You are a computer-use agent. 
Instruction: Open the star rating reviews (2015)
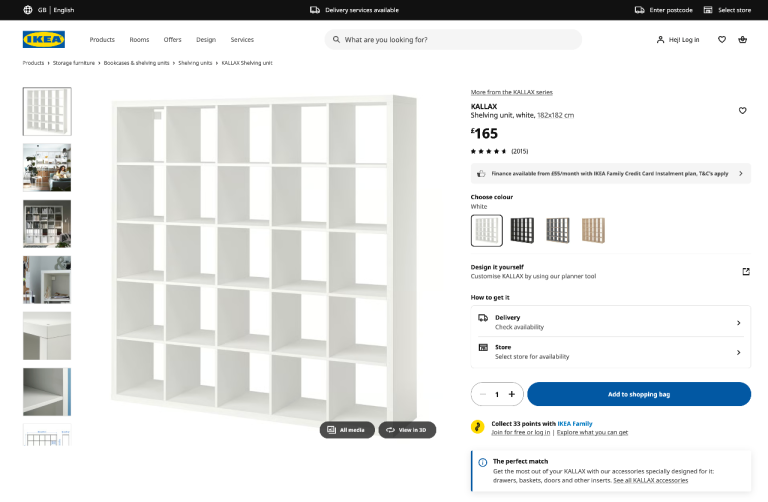coord(499,151)
